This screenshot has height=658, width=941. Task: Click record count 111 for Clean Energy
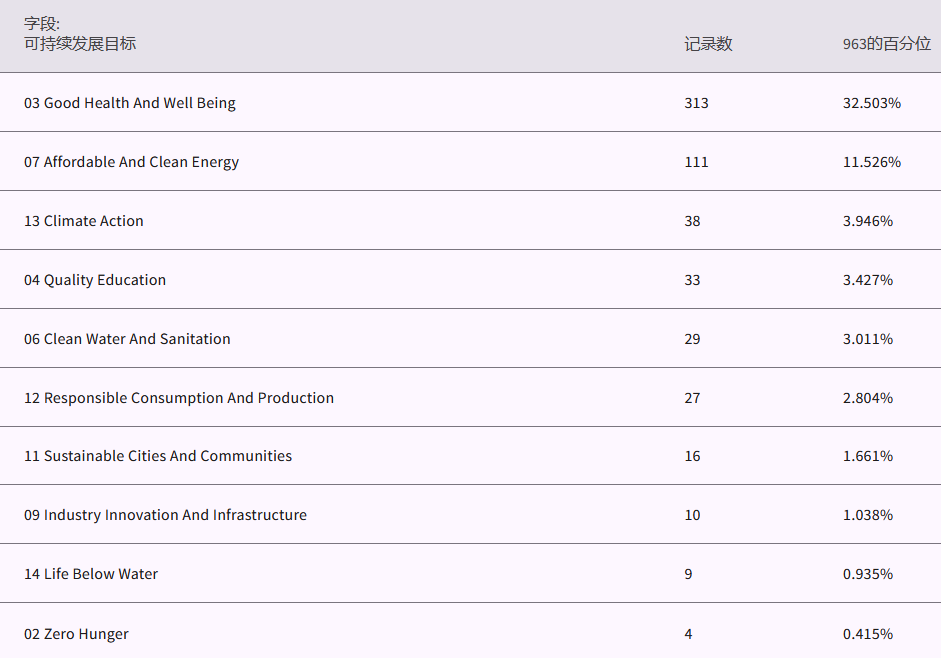click(x=696, y=162)
